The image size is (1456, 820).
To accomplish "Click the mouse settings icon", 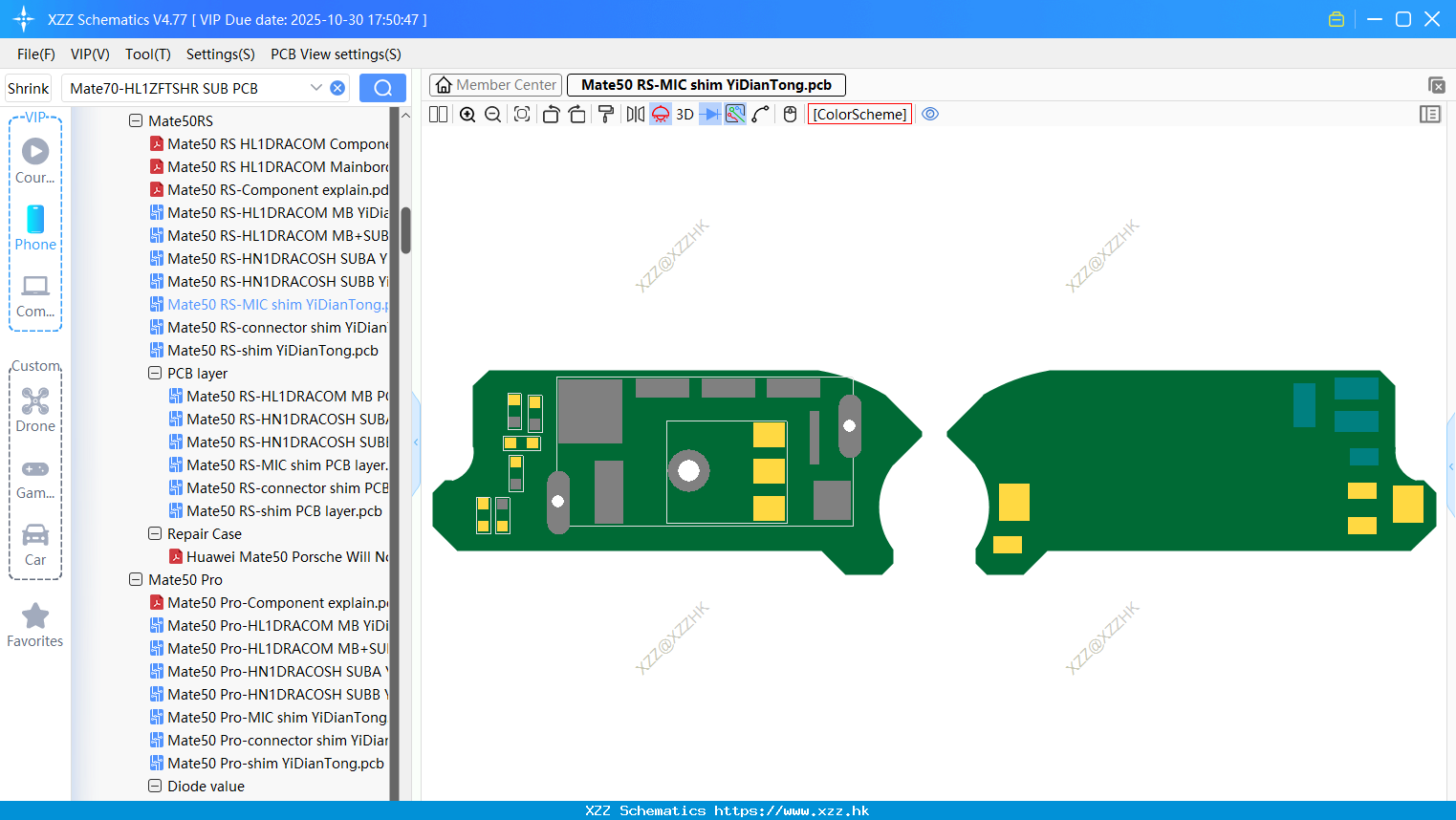I will click(x=790, y=114).
